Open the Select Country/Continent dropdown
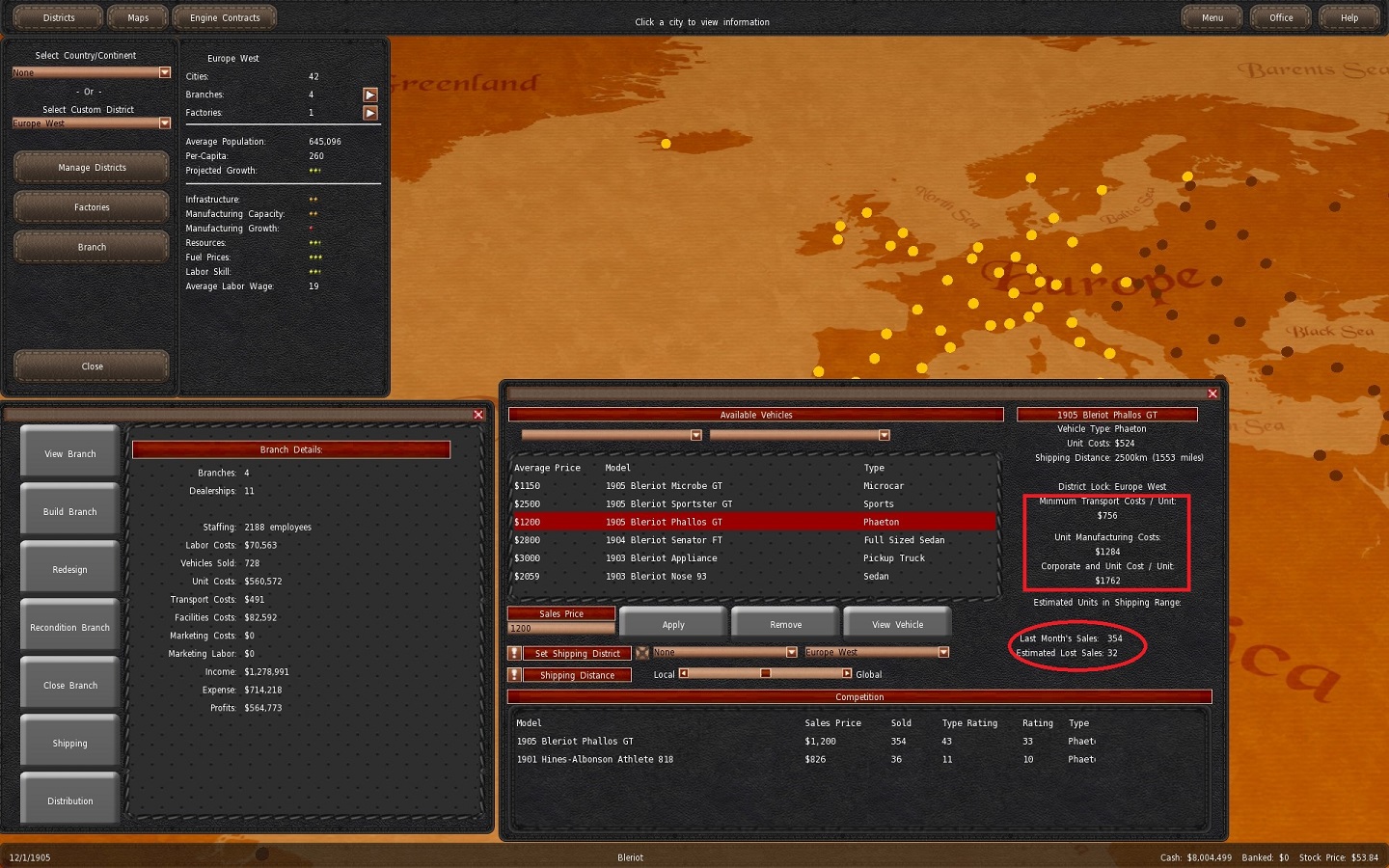This screenshot has height=868, width=1389. pos(164,72)
